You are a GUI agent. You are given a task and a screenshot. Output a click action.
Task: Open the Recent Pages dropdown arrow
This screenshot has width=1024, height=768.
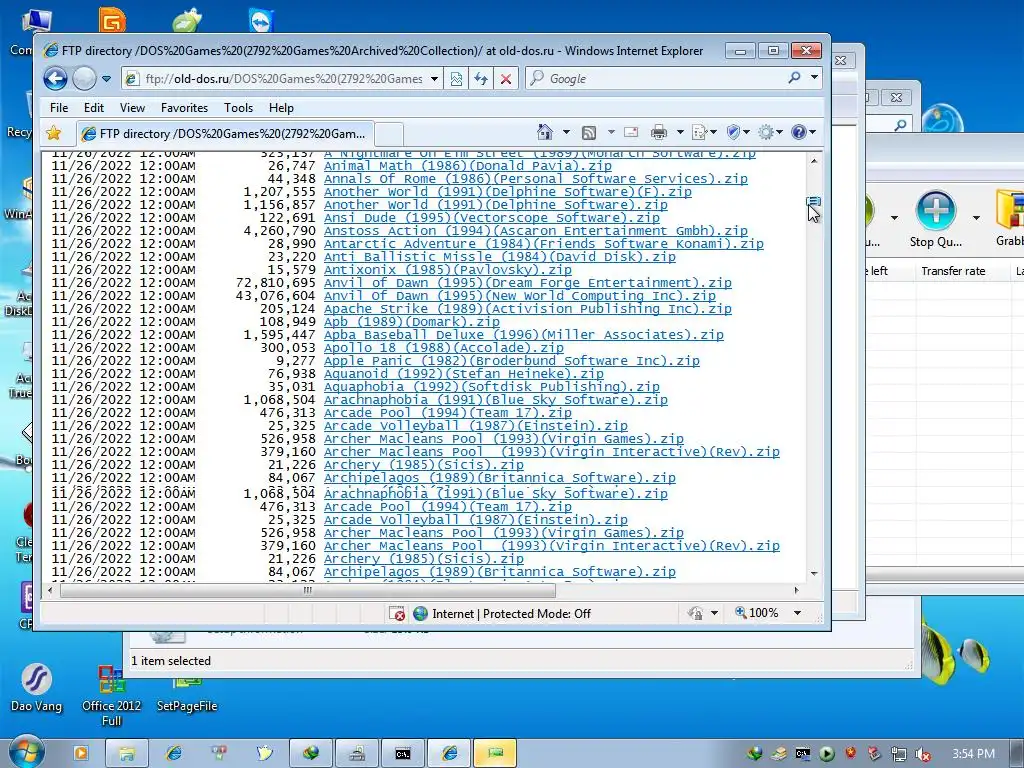coord(106,79)
